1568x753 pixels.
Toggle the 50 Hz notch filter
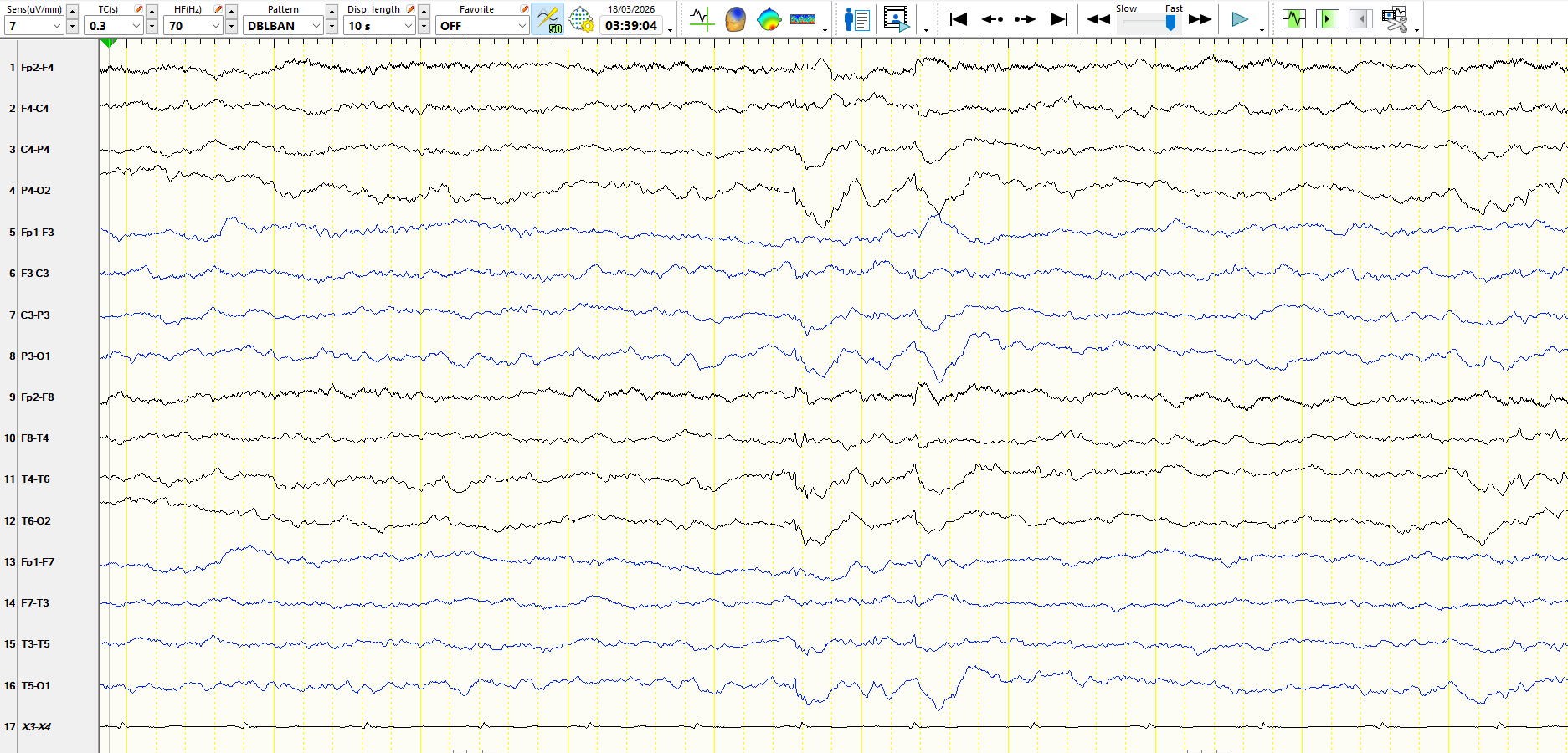[548, 19]
